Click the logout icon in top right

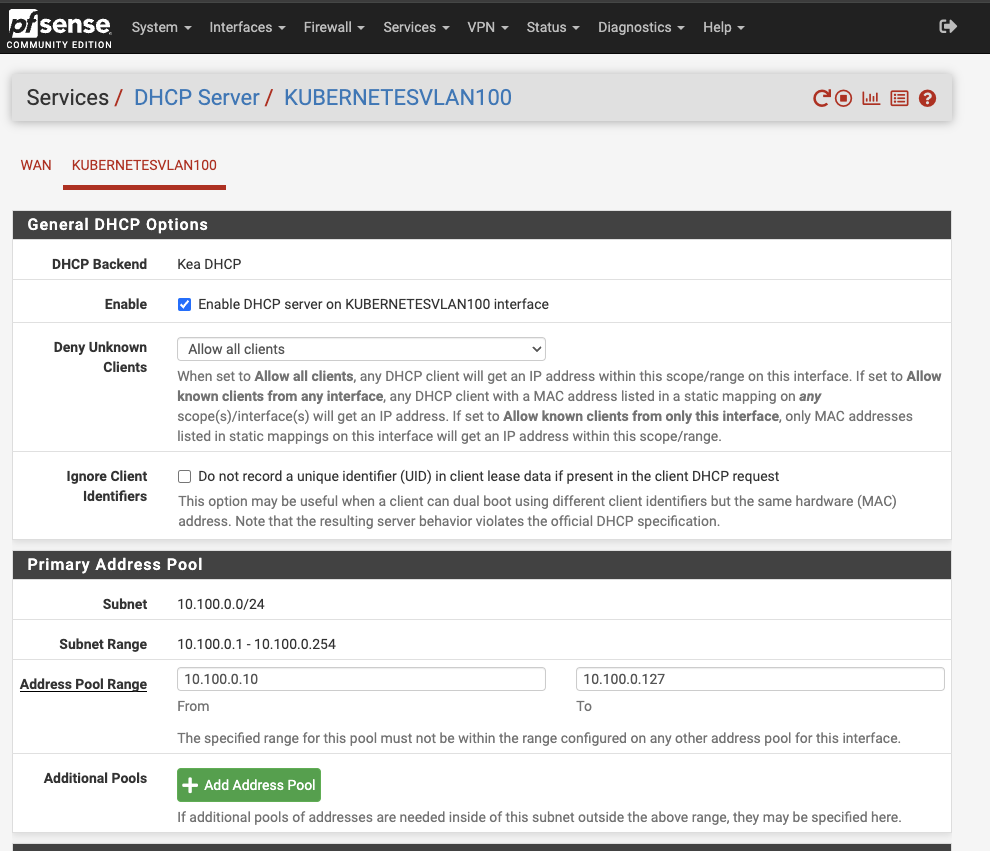click(x=947, y=27)
